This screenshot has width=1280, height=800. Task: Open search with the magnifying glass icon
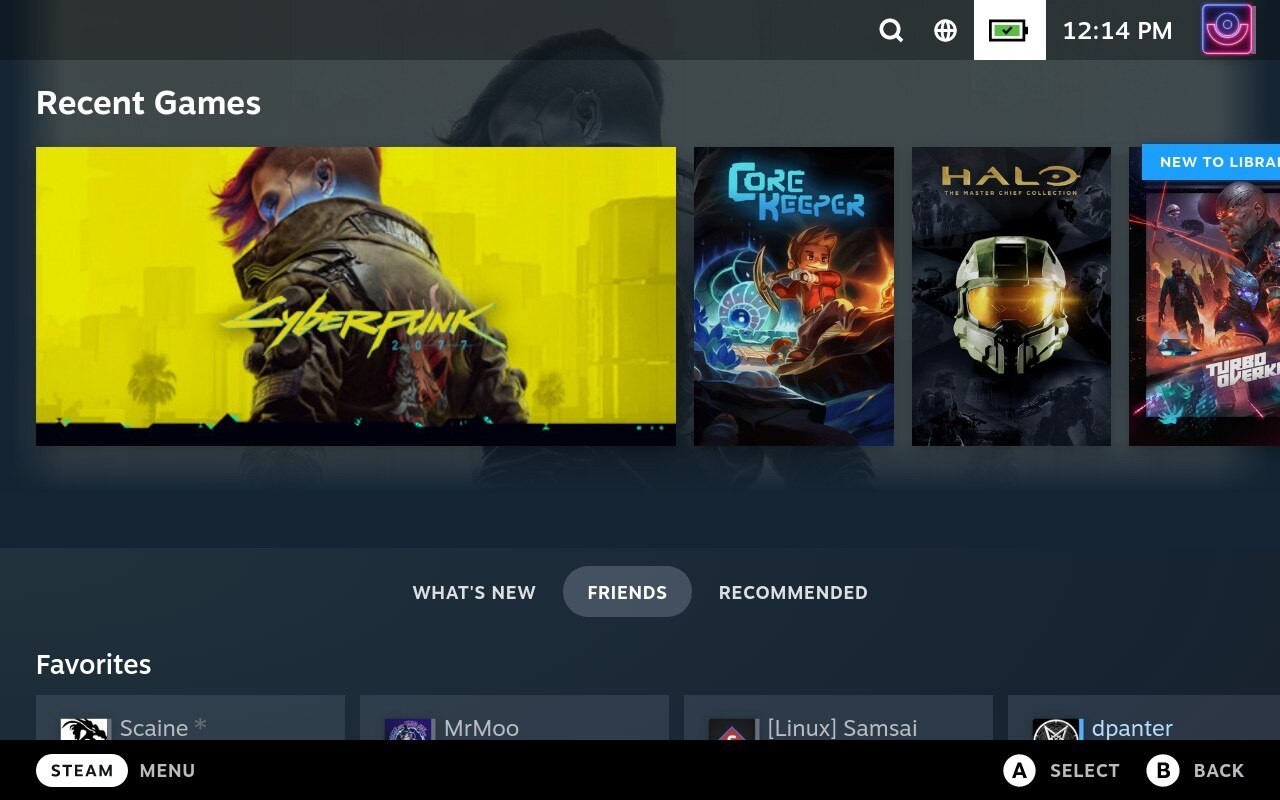coord(891,31)
